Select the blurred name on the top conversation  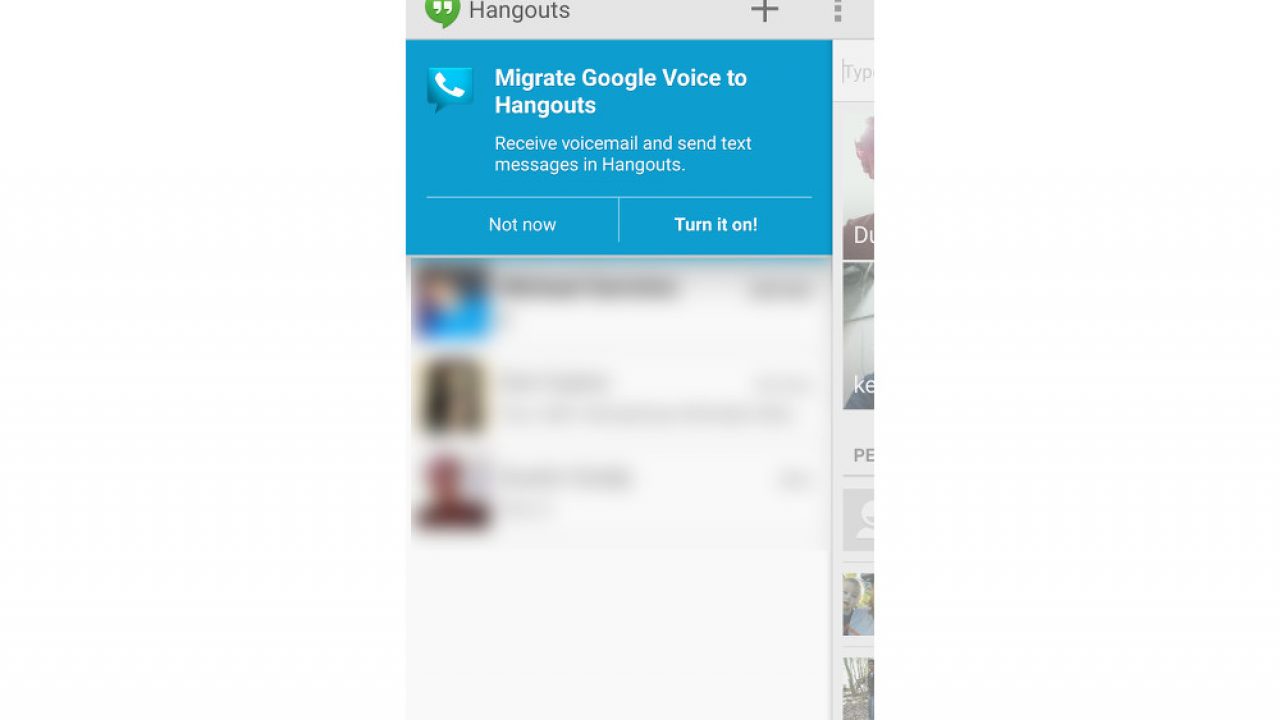point(588,287)
